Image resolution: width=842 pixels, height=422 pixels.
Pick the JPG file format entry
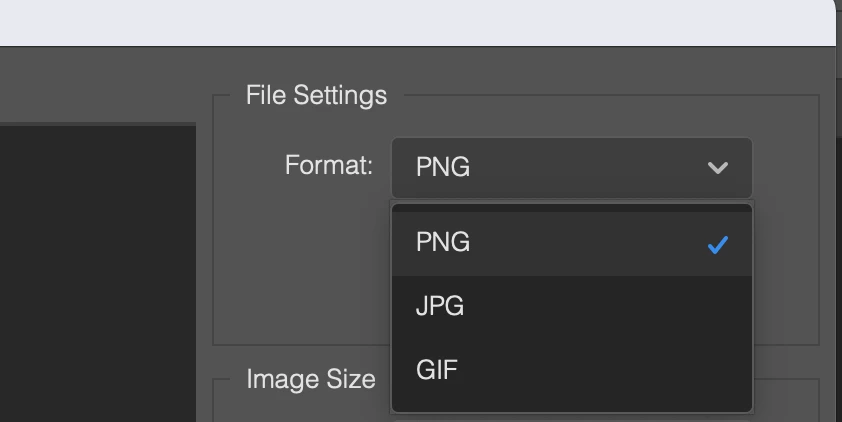[x=441, y=307]
